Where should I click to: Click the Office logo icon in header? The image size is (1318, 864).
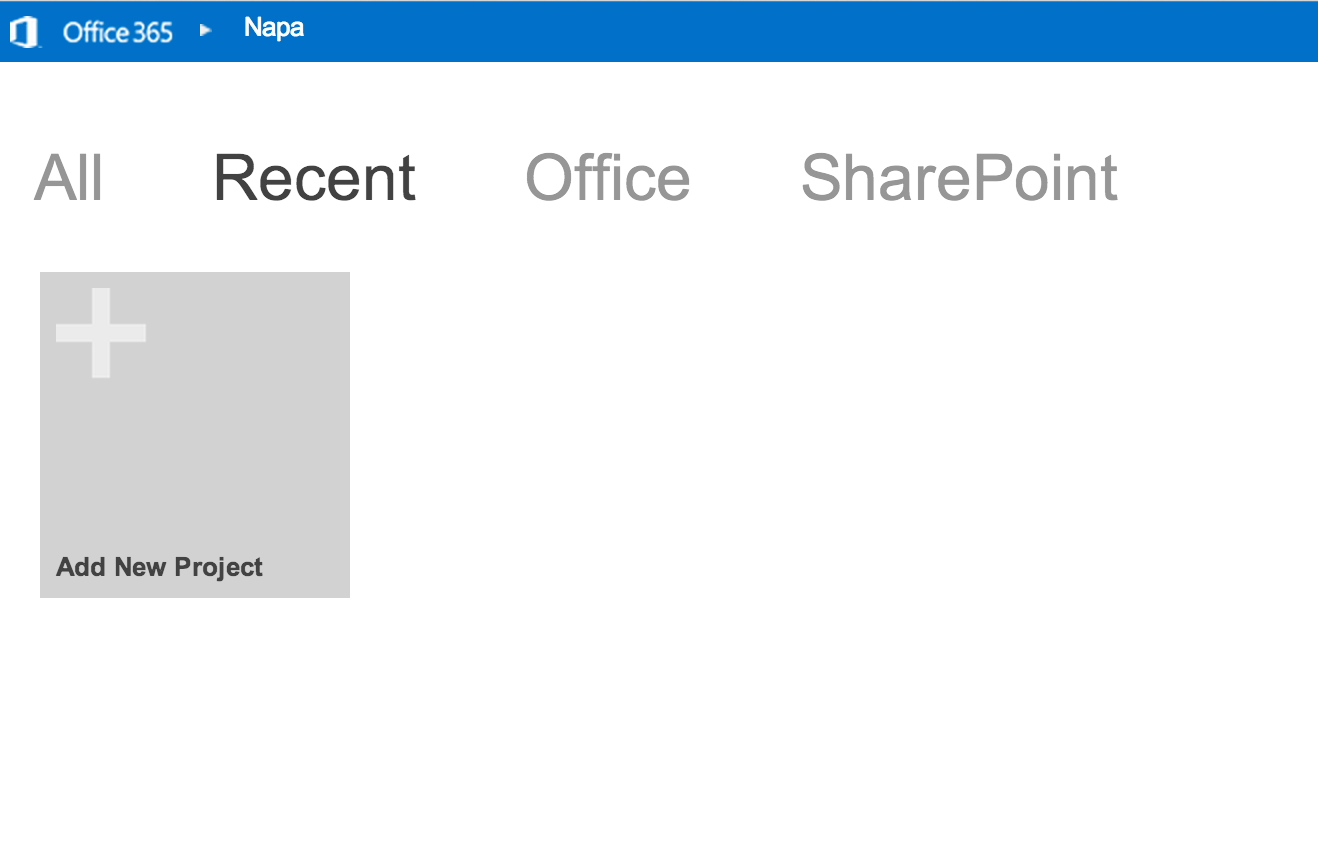[x=23, y=32]
